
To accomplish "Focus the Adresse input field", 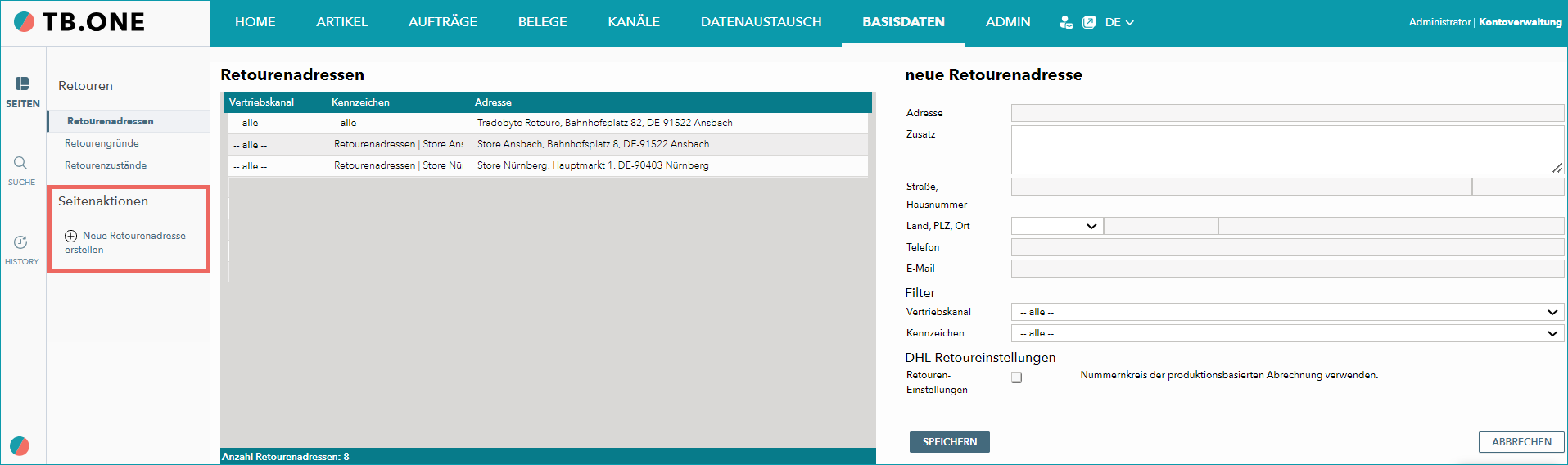I will pos(1287,113).
